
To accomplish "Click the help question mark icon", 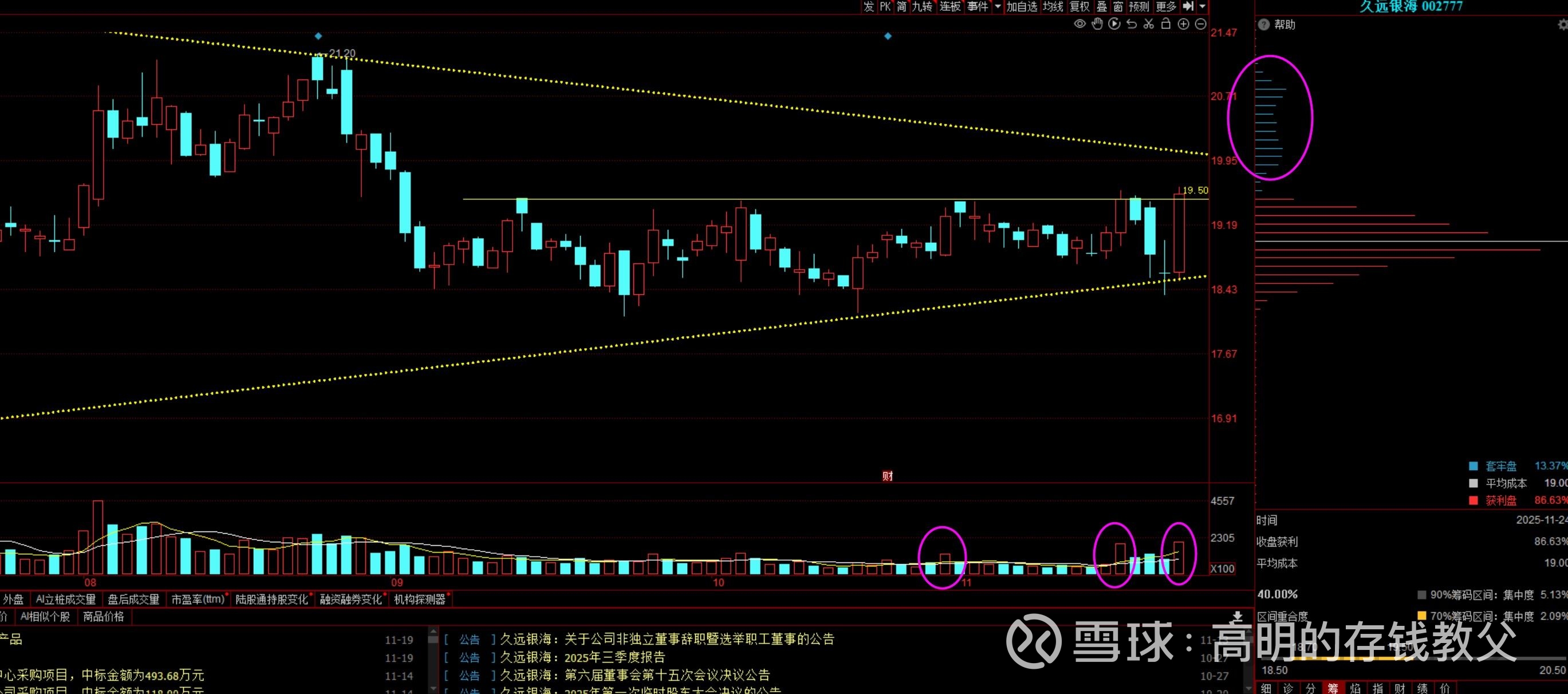I will pyautogui.click(x=1264, y=25).
